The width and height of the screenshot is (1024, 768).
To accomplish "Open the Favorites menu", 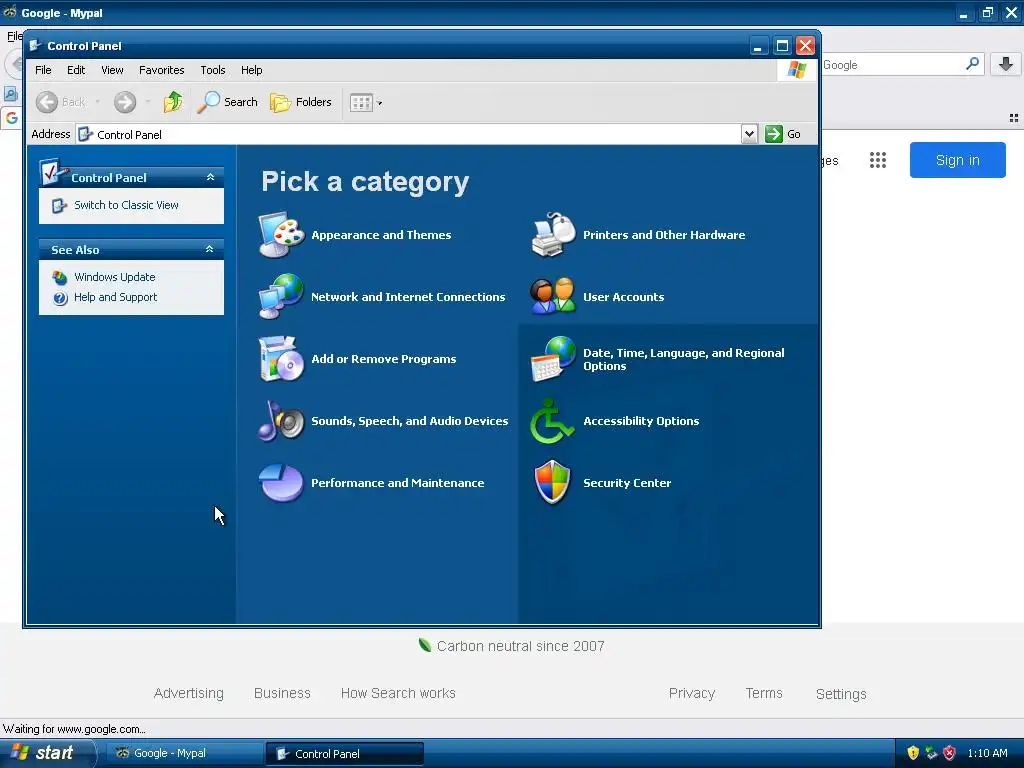I will click(161, 70).
